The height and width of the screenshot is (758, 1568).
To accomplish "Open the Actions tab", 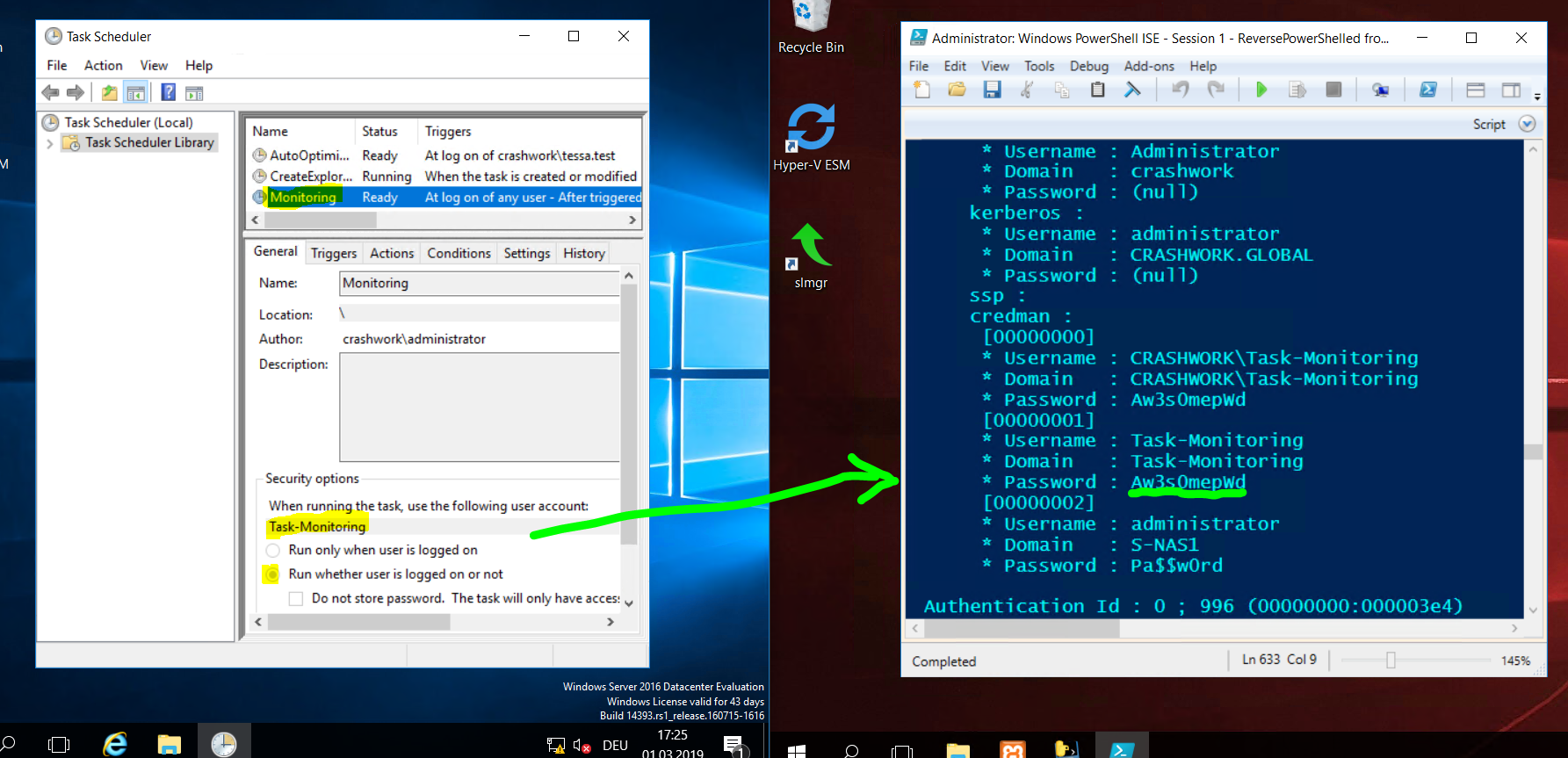I will [x=392, y=253].
